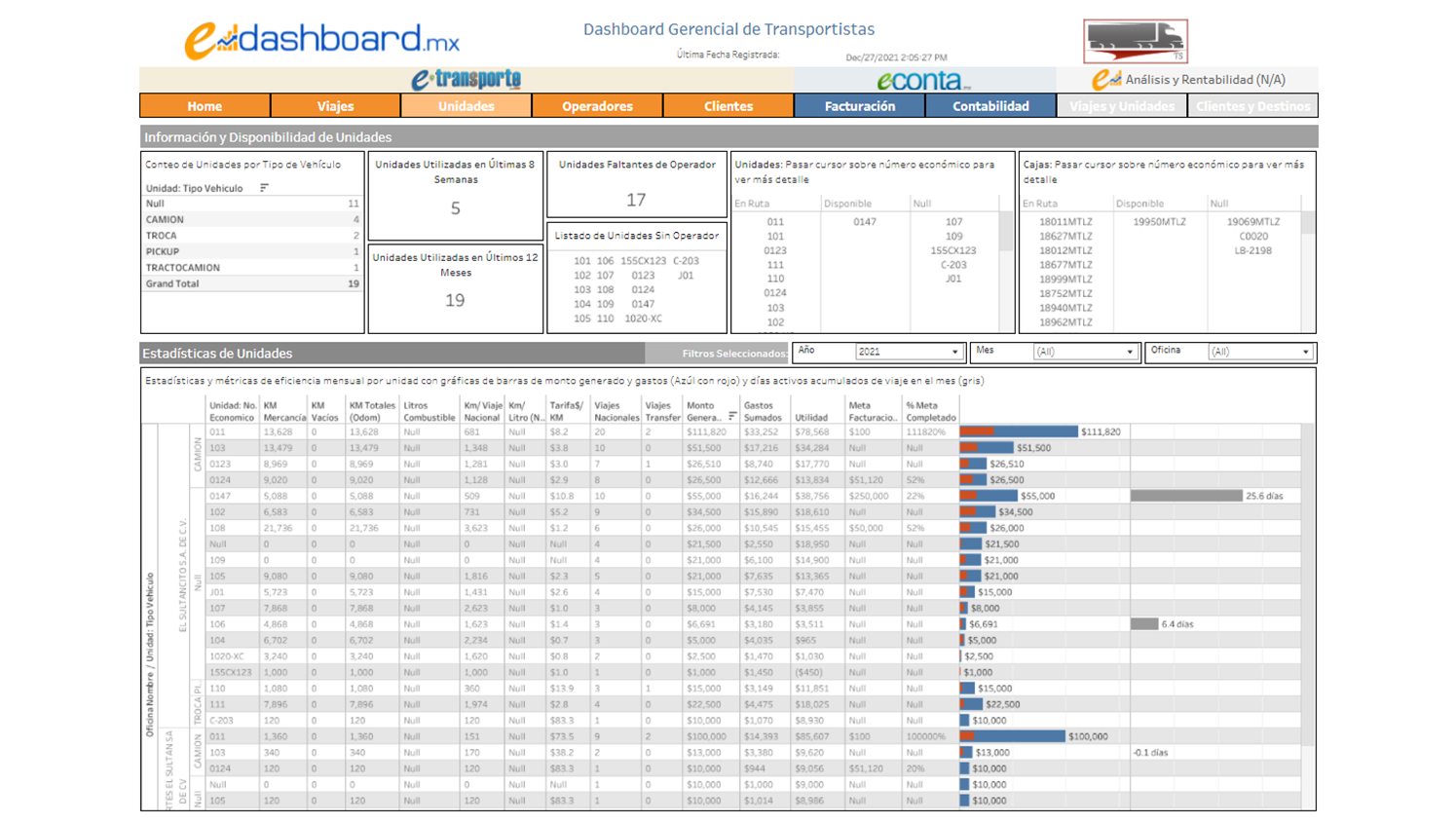Open the Año filter dropdown showing 2021
This screenshot has width=1456, height=824.
click(952, 352)
